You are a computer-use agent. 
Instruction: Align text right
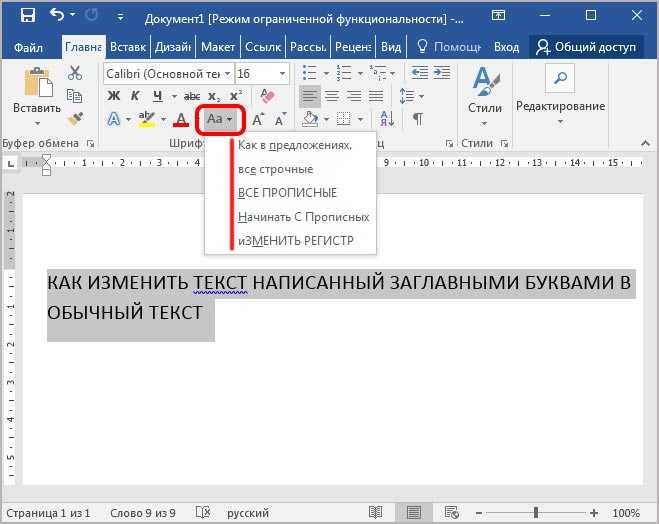coord(354,96)
